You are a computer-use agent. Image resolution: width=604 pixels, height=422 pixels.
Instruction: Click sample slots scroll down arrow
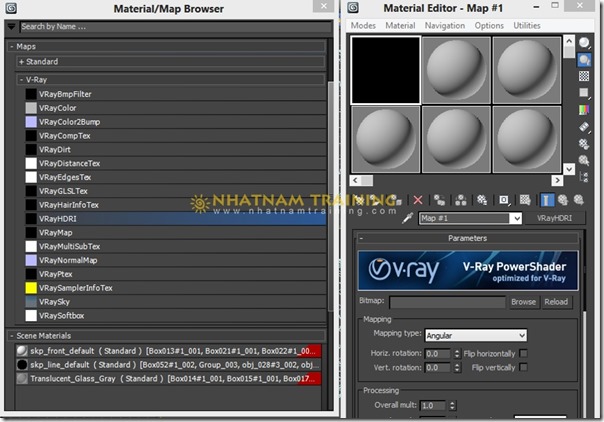click(569, 169)
